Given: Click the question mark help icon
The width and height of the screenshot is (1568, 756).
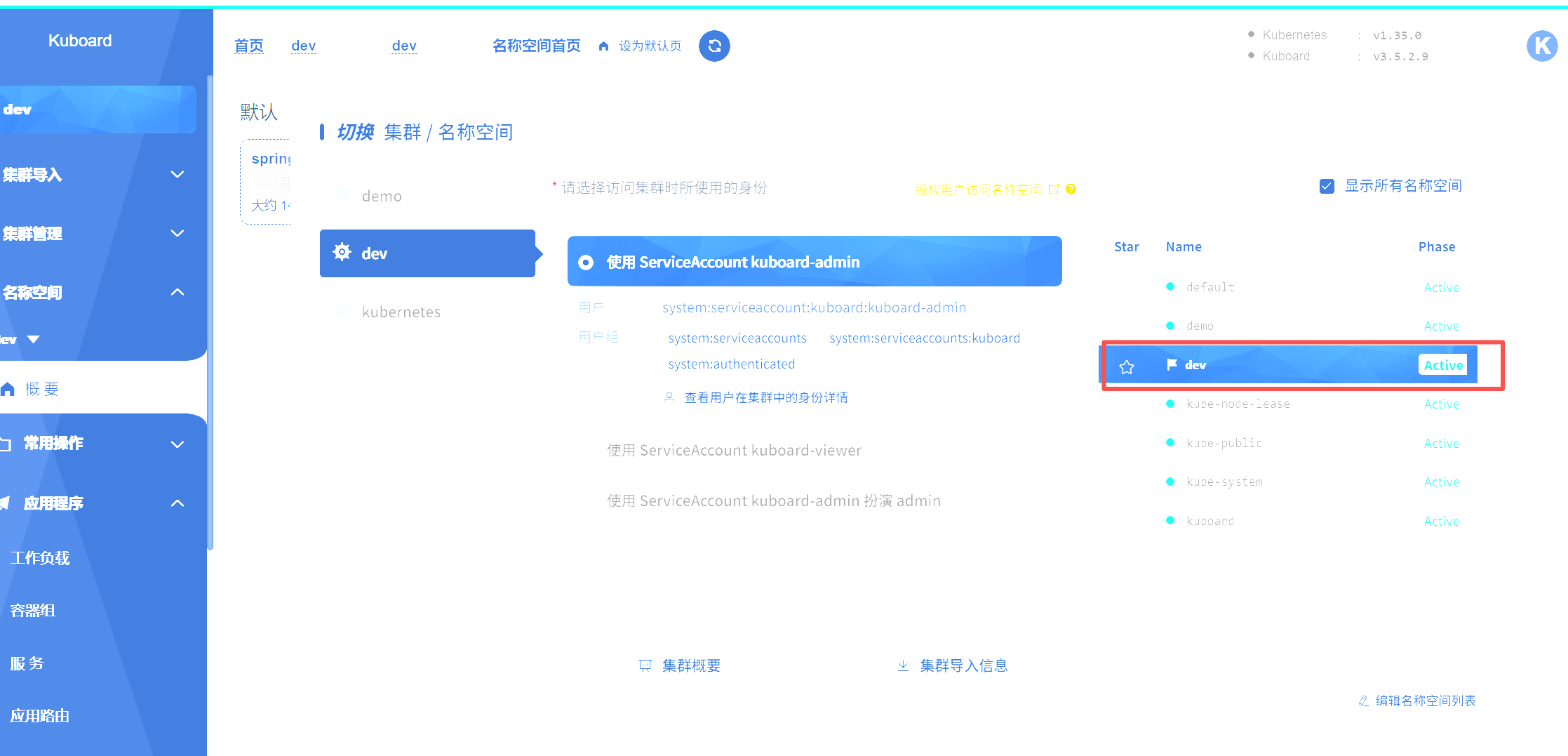Looking at the screenshot, I should click(x=1071, y=189).
